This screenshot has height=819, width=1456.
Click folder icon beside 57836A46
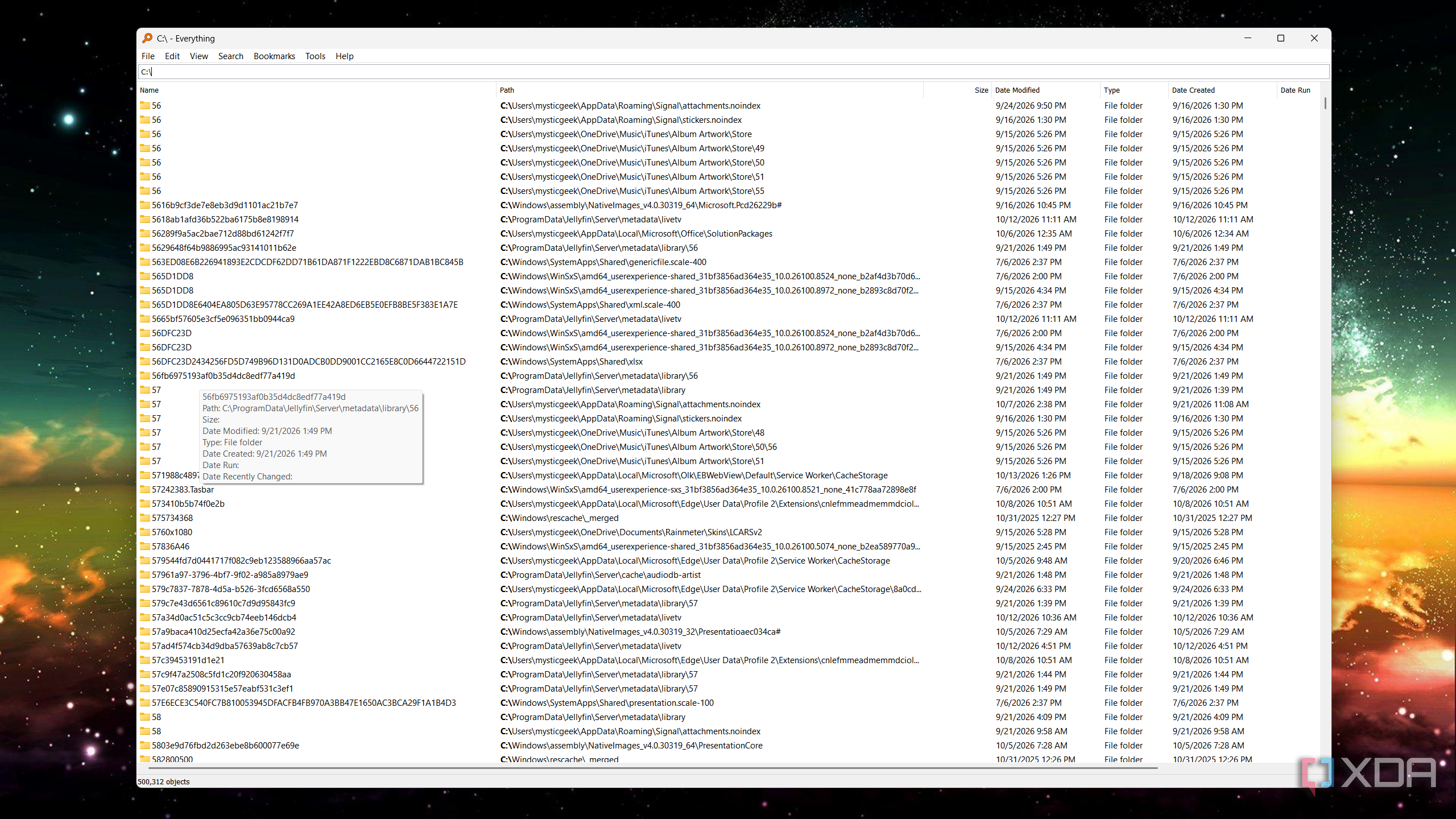coord(145,546)
